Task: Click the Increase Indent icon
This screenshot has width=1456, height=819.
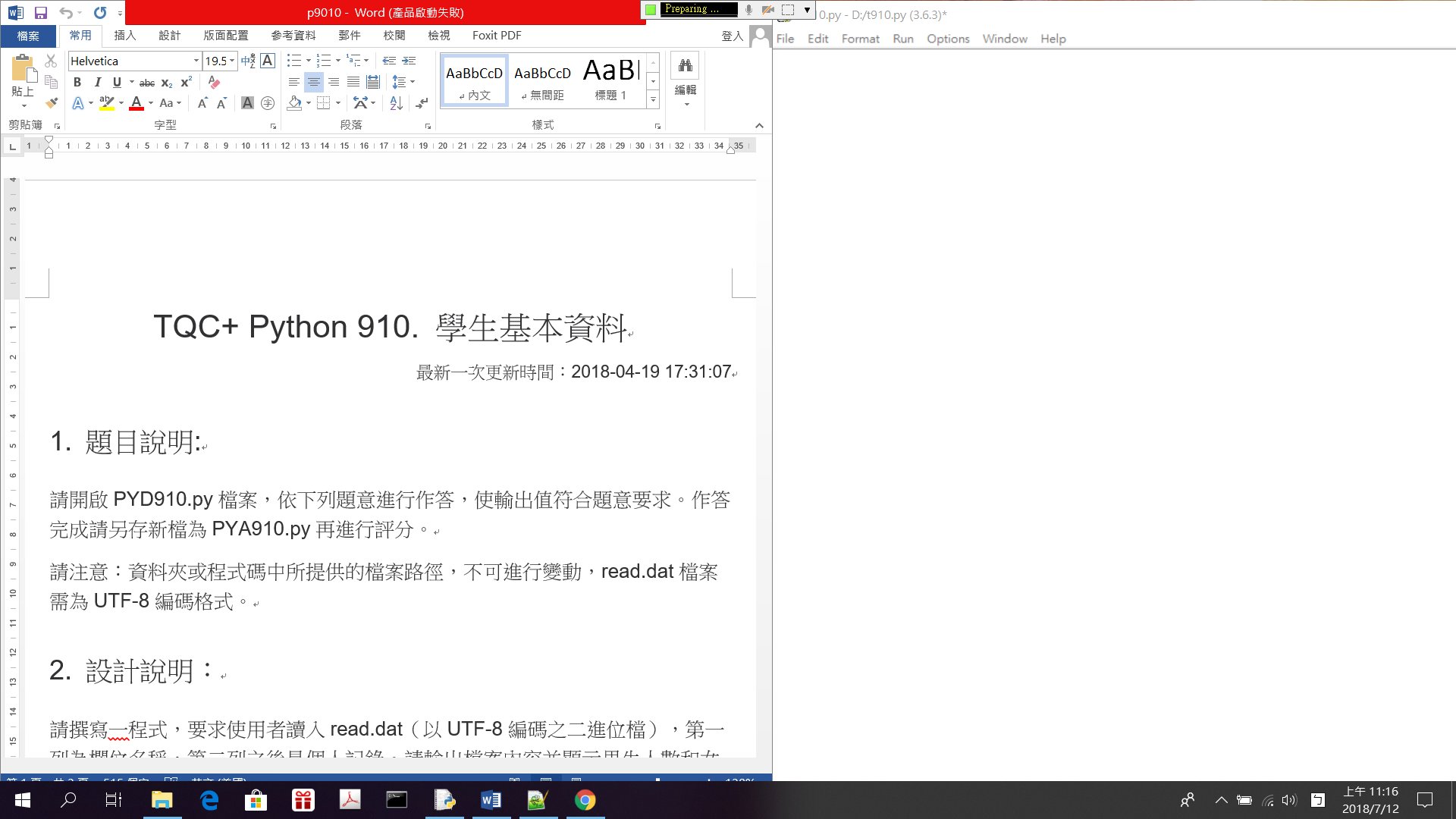Action: click(409, 61)
